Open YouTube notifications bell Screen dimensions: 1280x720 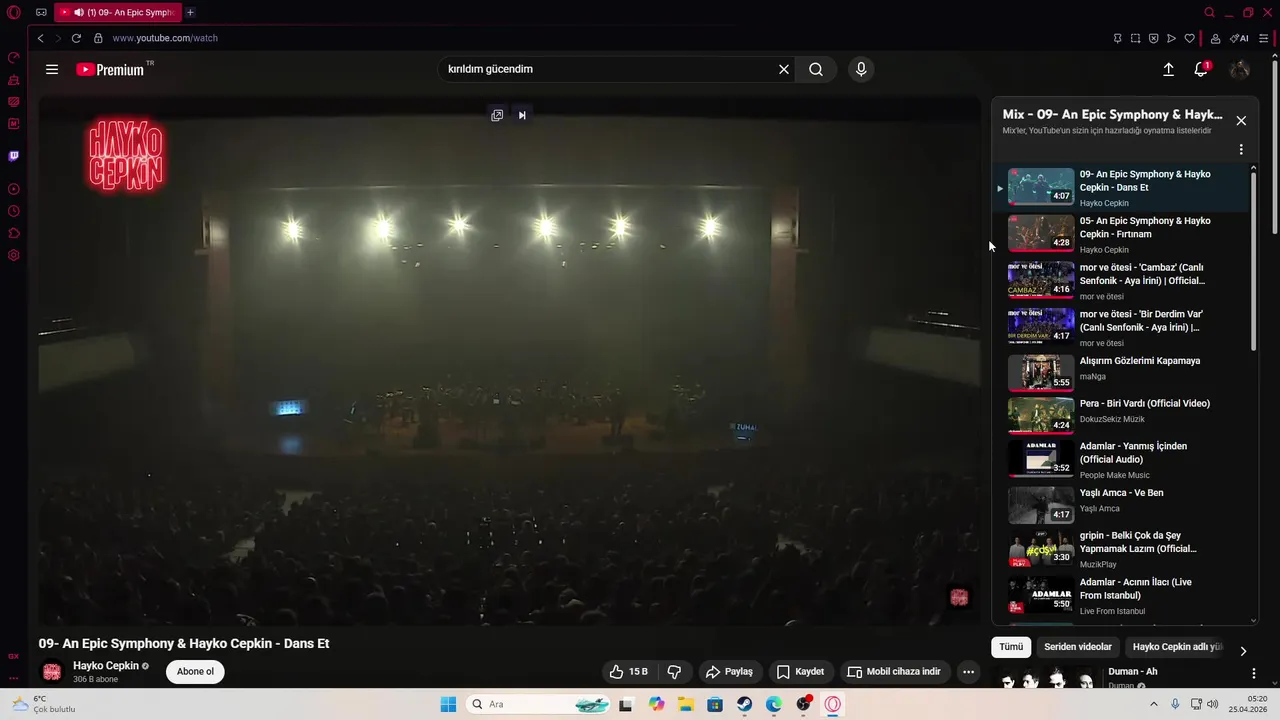pyautogui.click(x=1201, y=69)
